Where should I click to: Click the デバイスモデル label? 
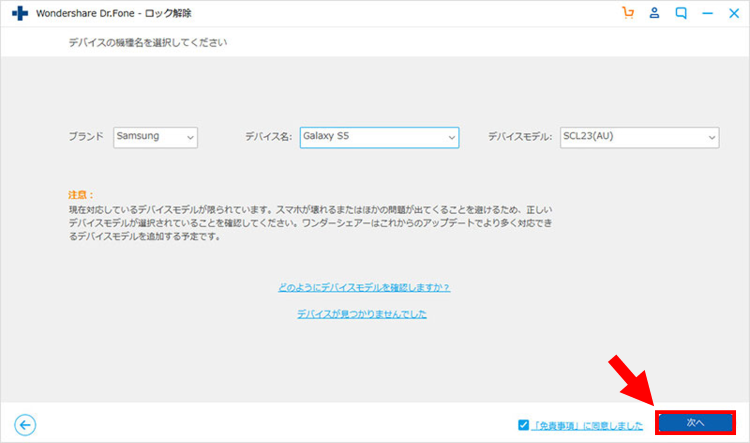click(520, 137)
